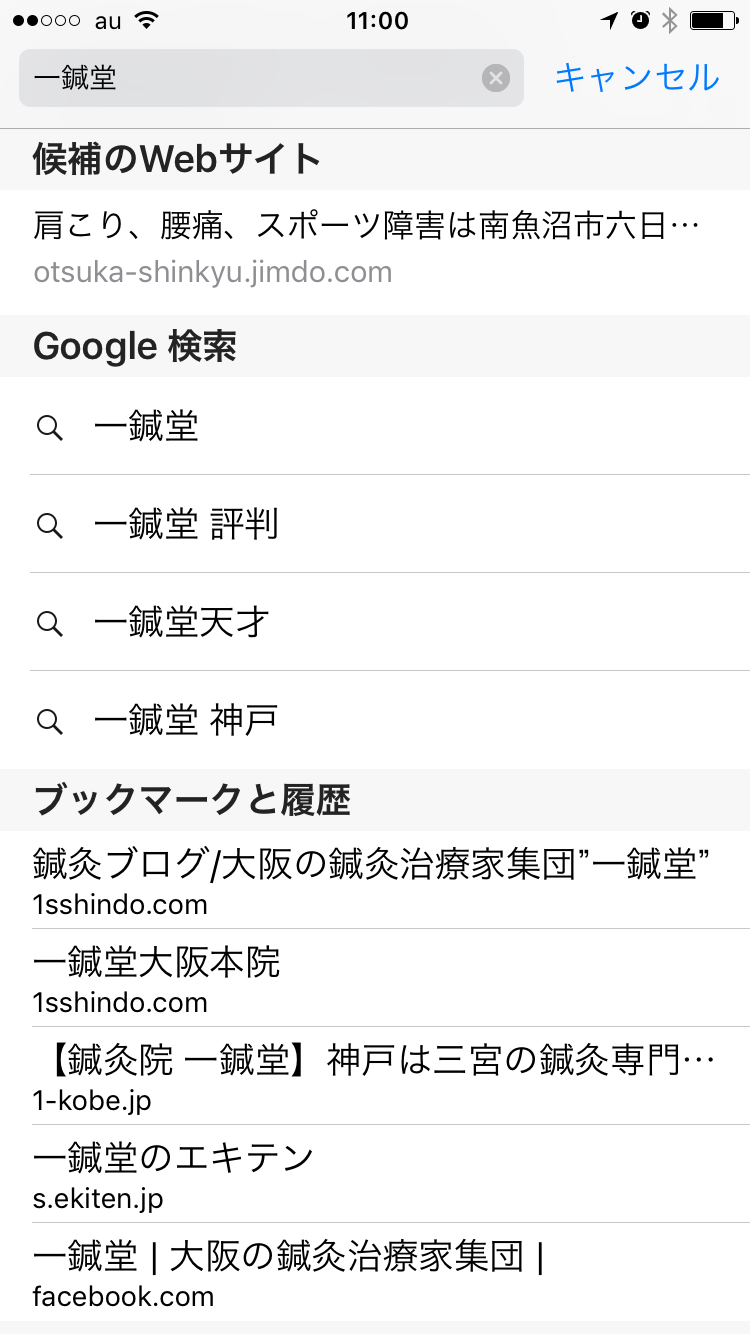Tap the Wi-Fi signal icon

click(147, 21)
